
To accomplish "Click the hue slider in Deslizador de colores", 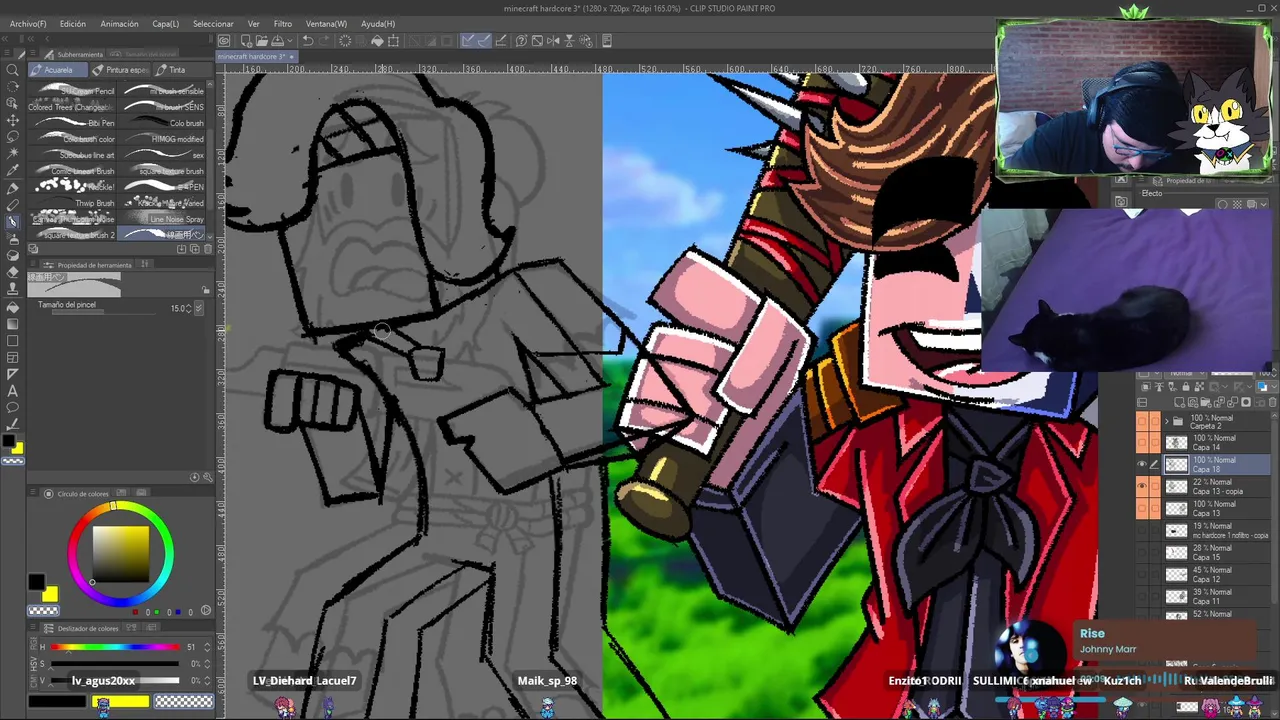I will tap(115, 647).
